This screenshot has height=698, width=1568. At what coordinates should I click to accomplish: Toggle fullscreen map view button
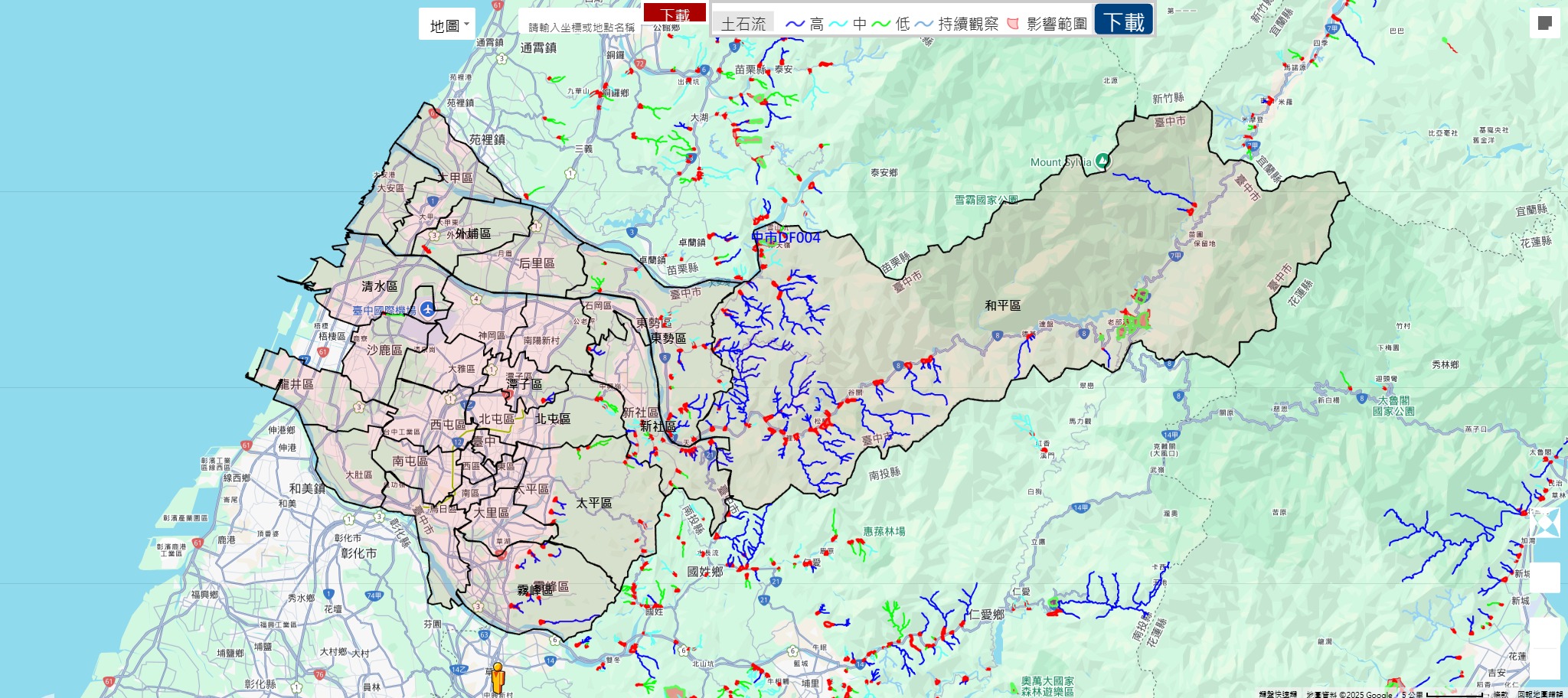pyautogui.click(x=1544, y=23)
